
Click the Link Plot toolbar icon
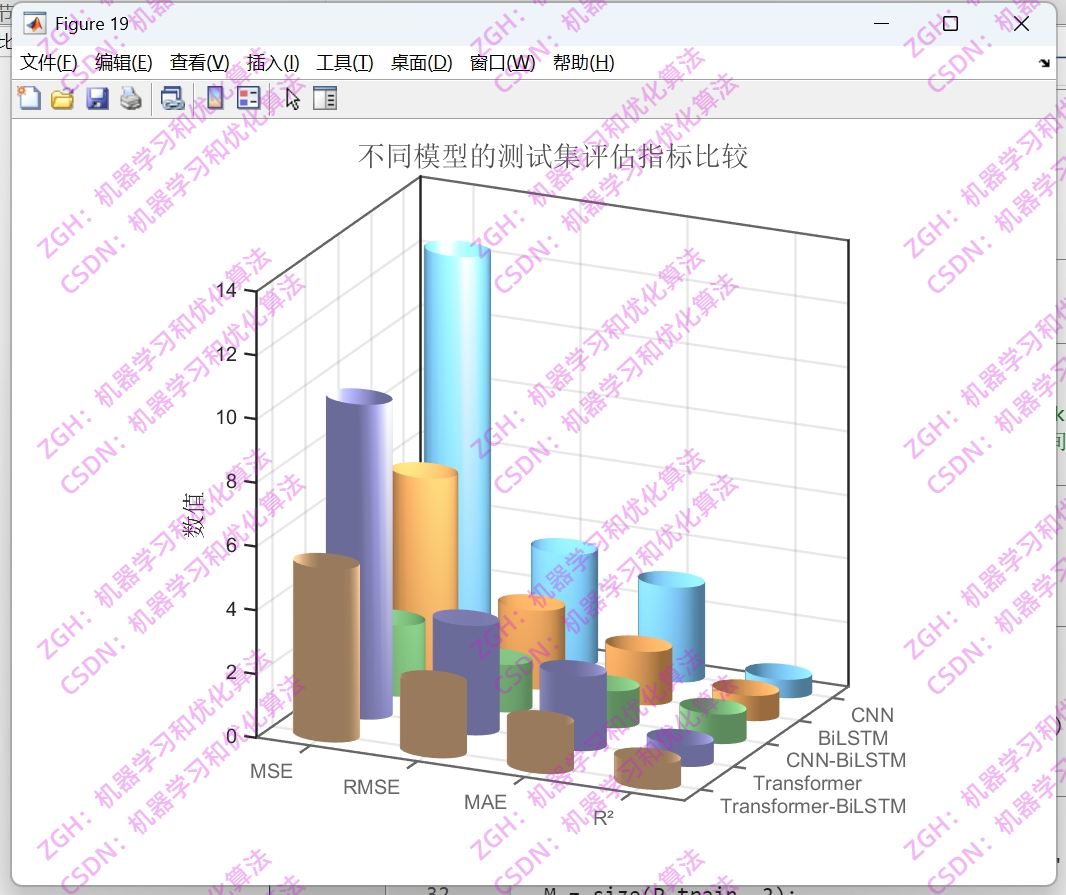pos(172,97)
